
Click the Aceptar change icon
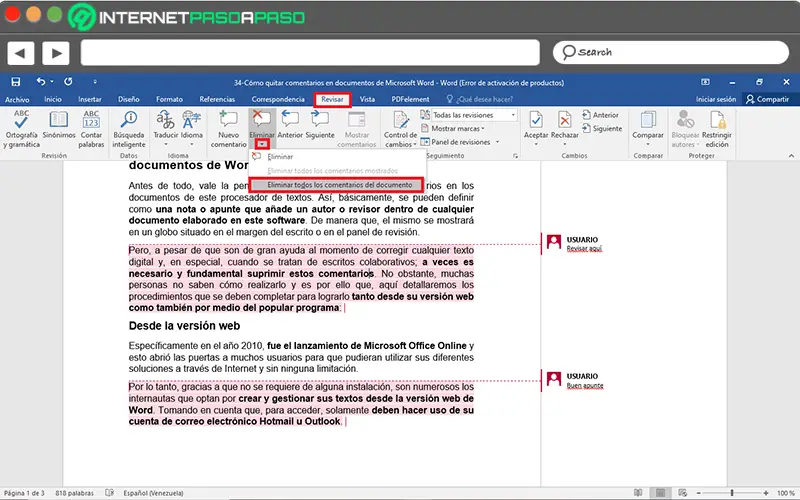coord(536,120)
